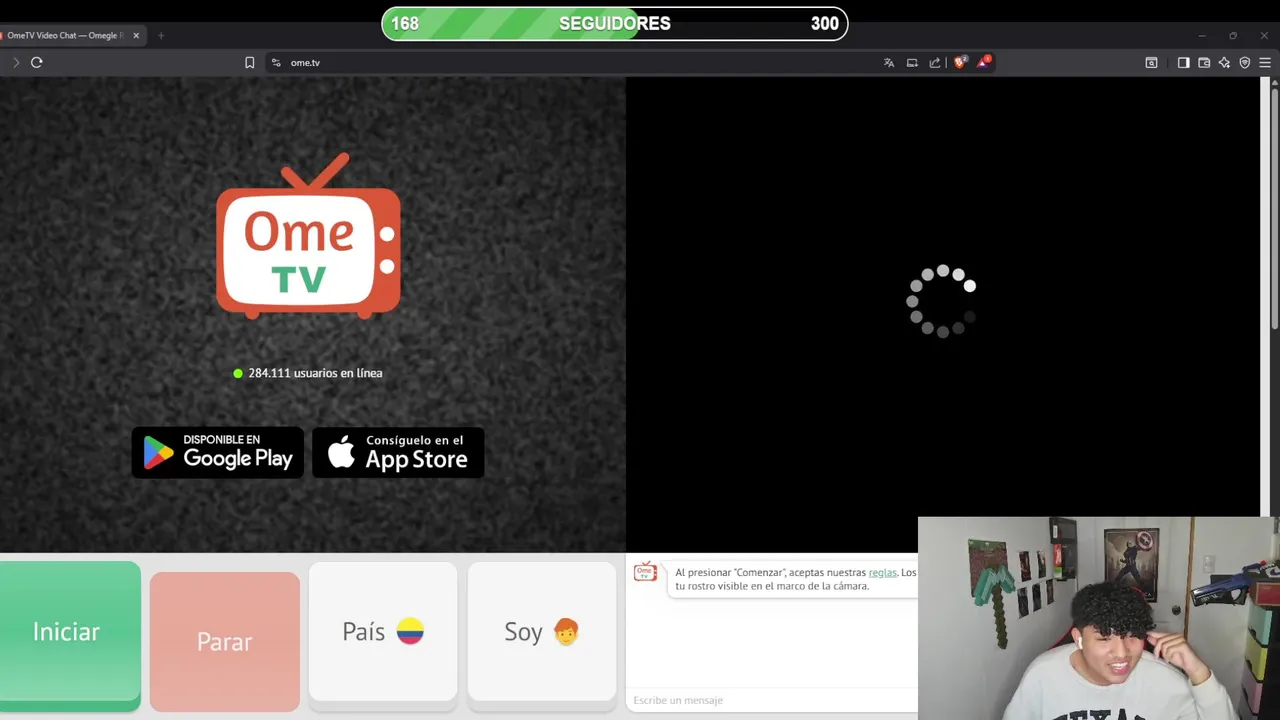Click the Ome TV logo
This screenshot has width=1280, height=720.
click(309, 236)
